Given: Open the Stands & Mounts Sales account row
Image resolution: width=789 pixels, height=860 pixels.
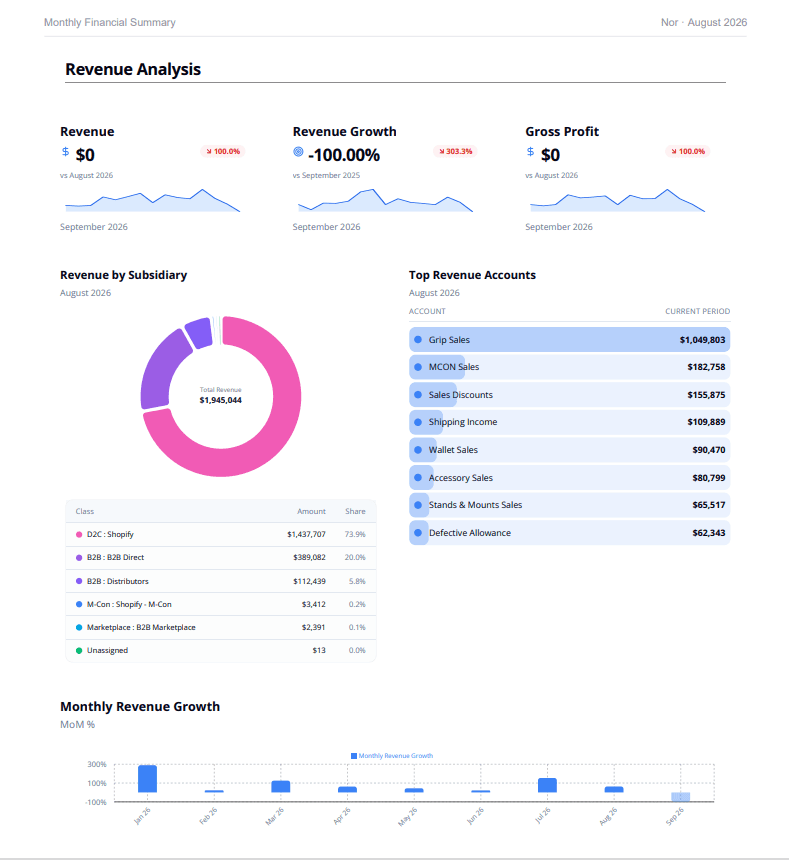Looking at the screenshot, I should click(570, 505).
